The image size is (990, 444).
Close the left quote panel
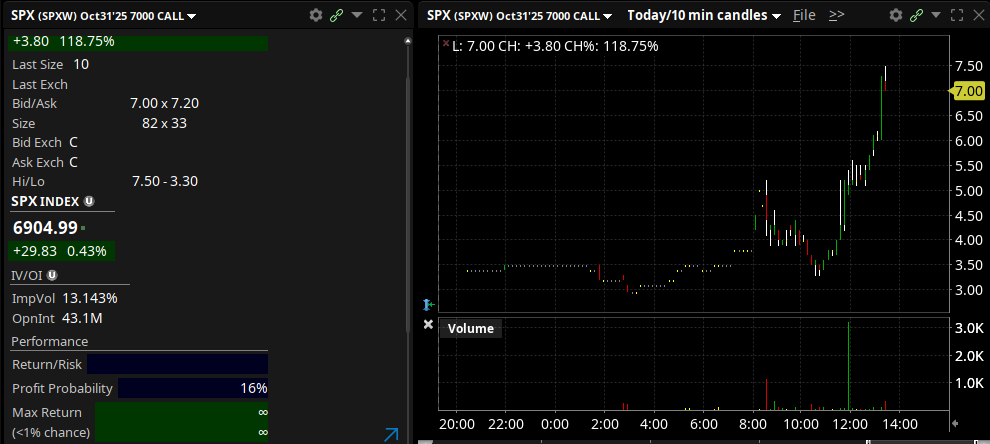(x=400, y=15)
